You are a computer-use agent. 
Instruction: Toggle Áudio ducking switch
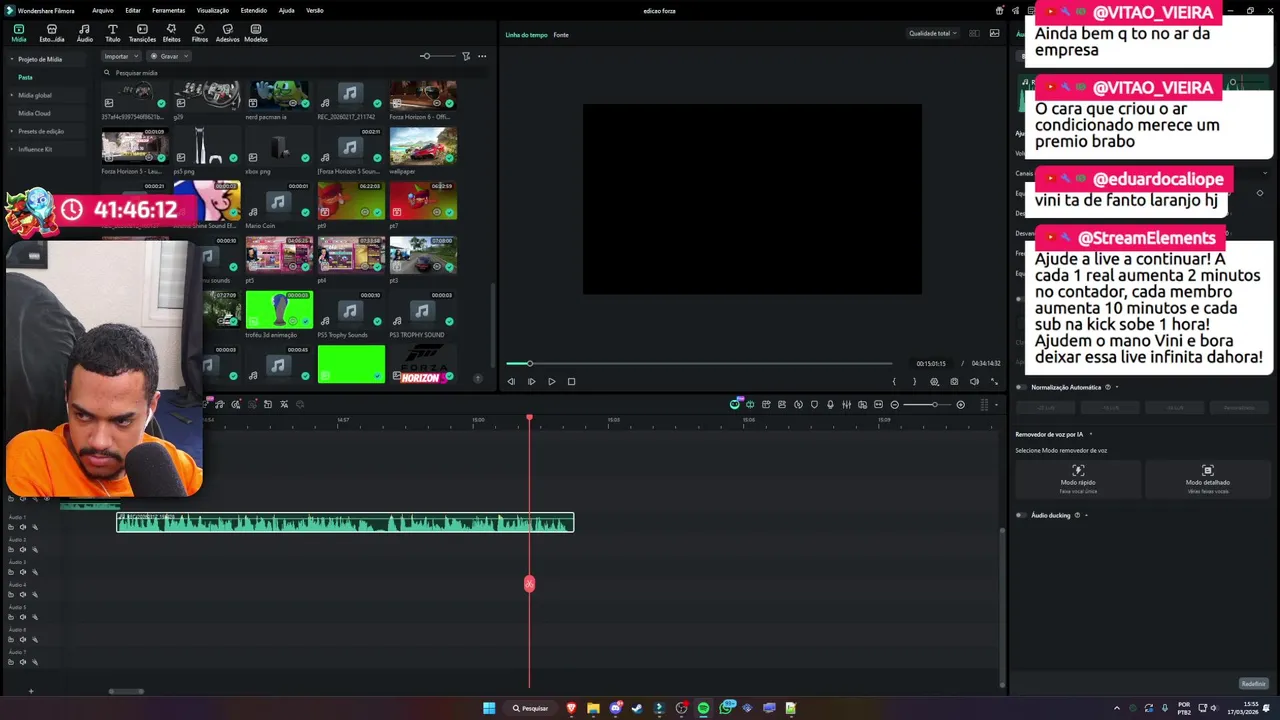click(x=1021, y=515)
